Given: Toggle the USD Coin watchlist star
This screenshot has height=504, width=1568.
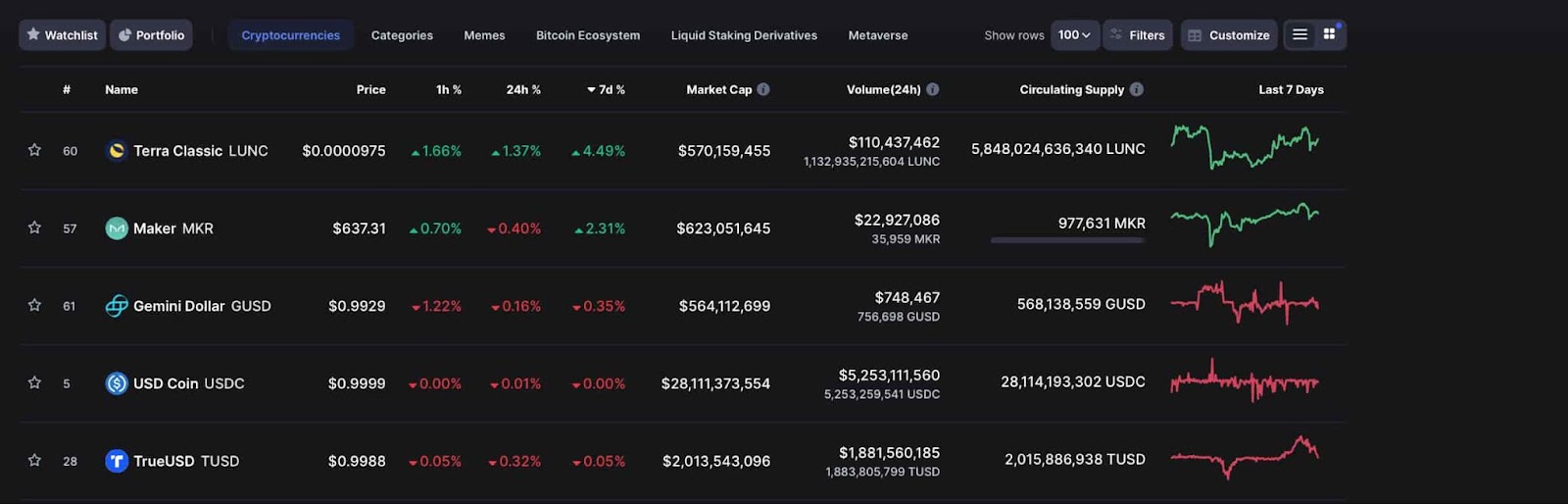Looking at the screenshot, I should click(x=34, y=382).
